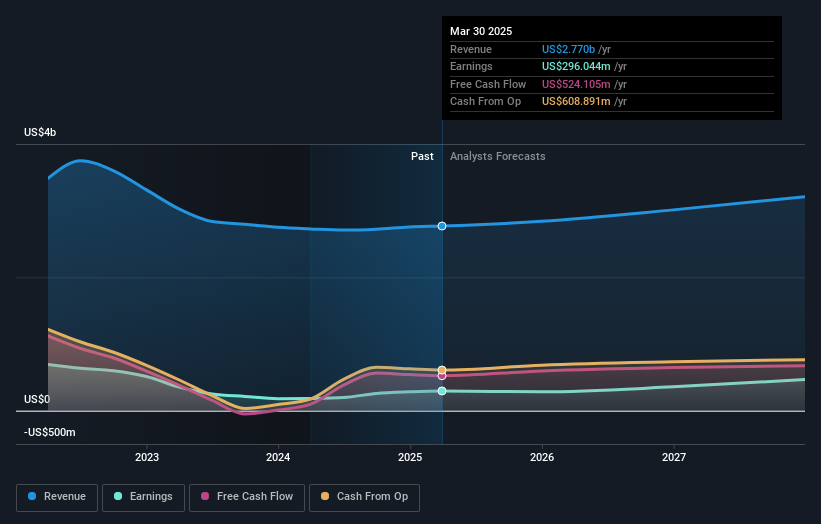Click the US$524.105m free cash flow value
Screen dimensions: 821x524
pyautogui.click(x=576, y=84)
